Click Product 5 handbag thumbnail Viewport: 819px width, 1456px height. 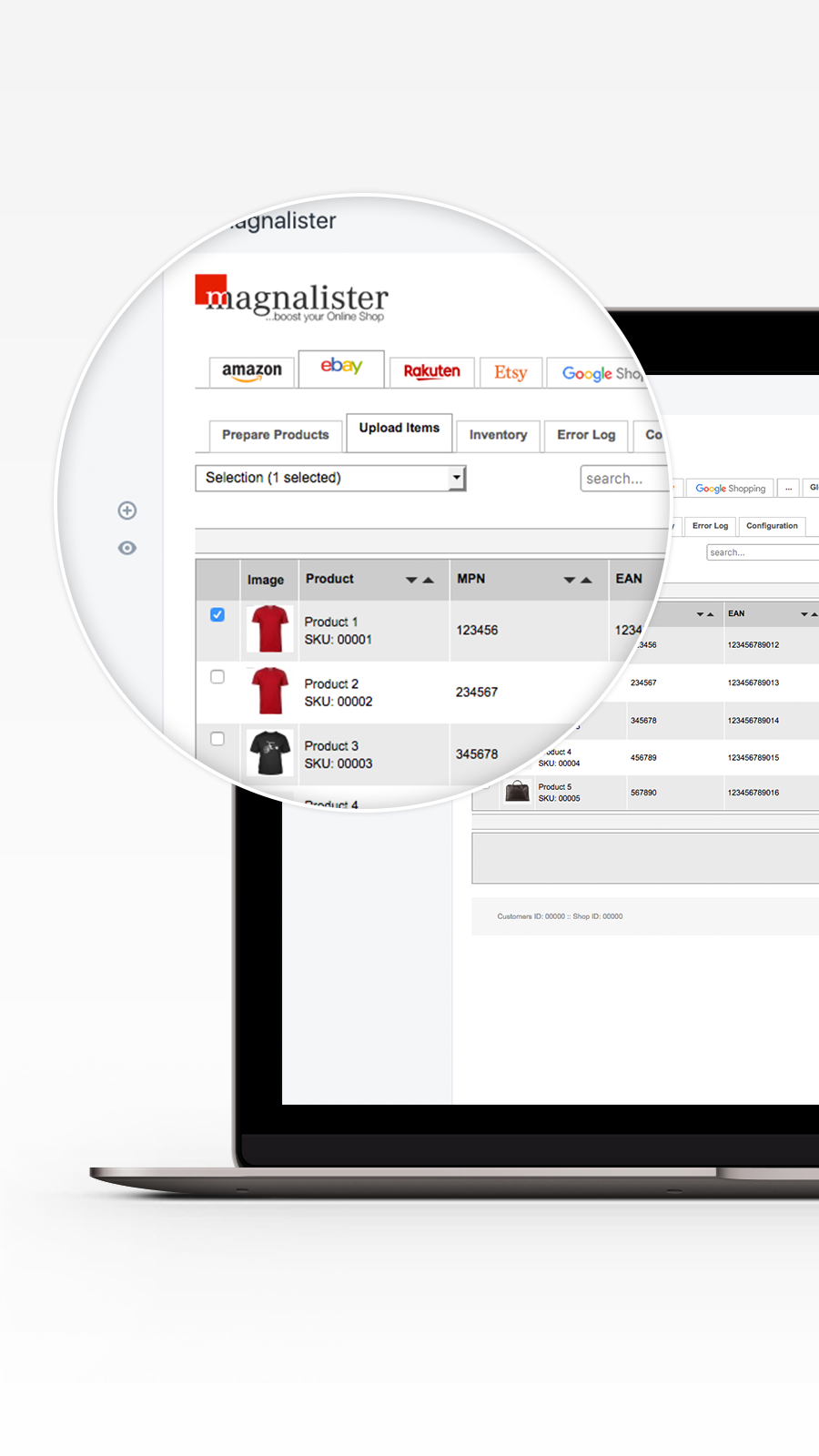[x=517, y=792]
